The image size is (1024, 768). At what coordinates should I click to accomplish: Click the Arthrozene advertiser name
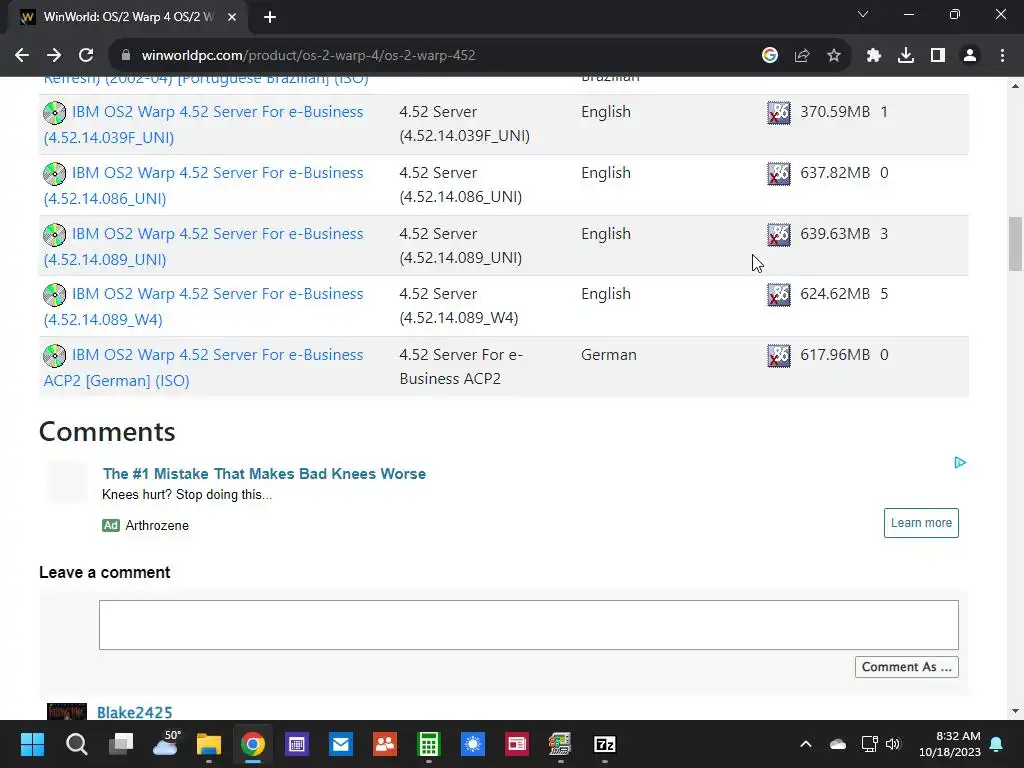click(x=157, y=526)
